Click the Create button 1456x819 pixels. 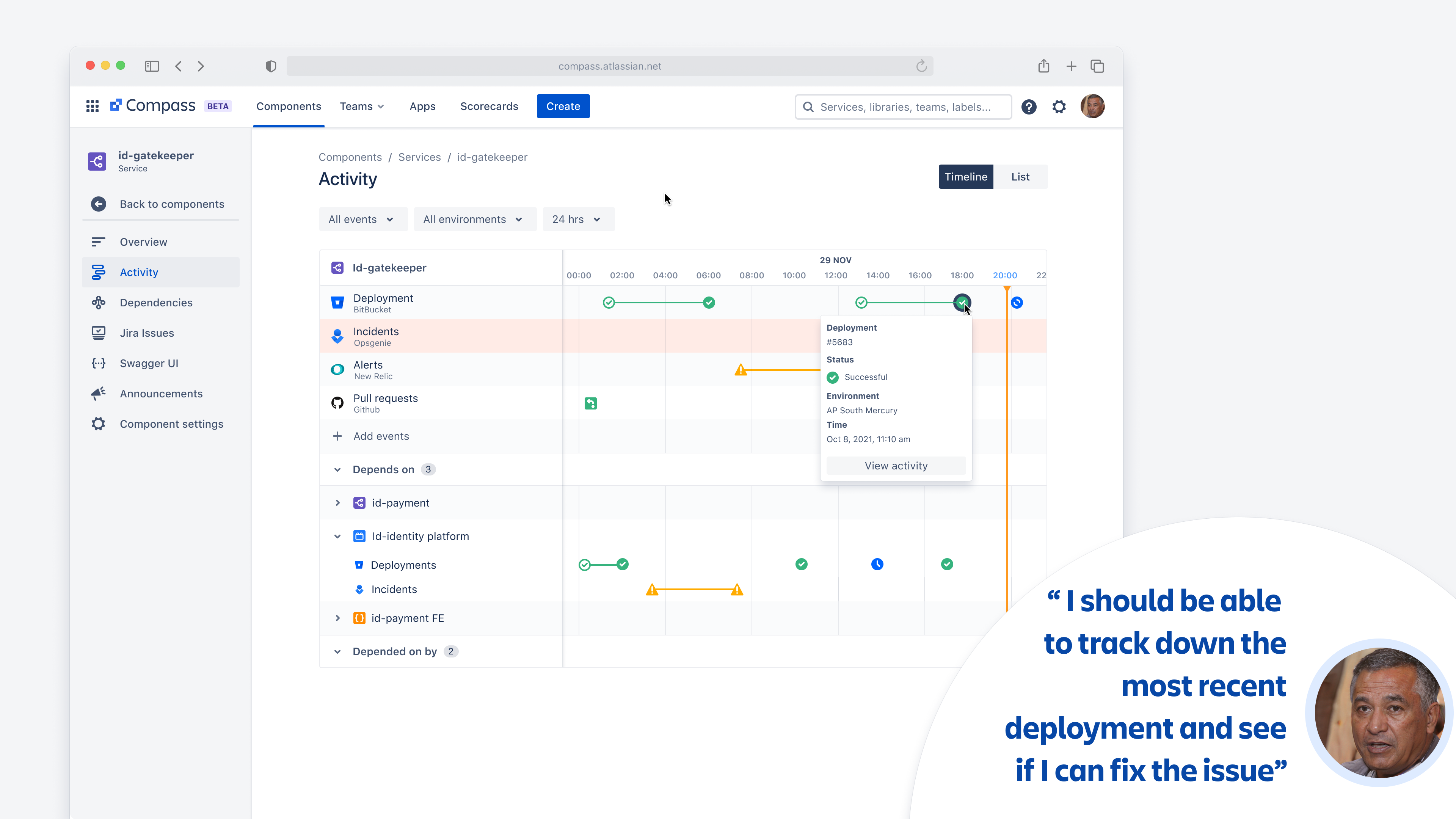[x=563, y=106]
